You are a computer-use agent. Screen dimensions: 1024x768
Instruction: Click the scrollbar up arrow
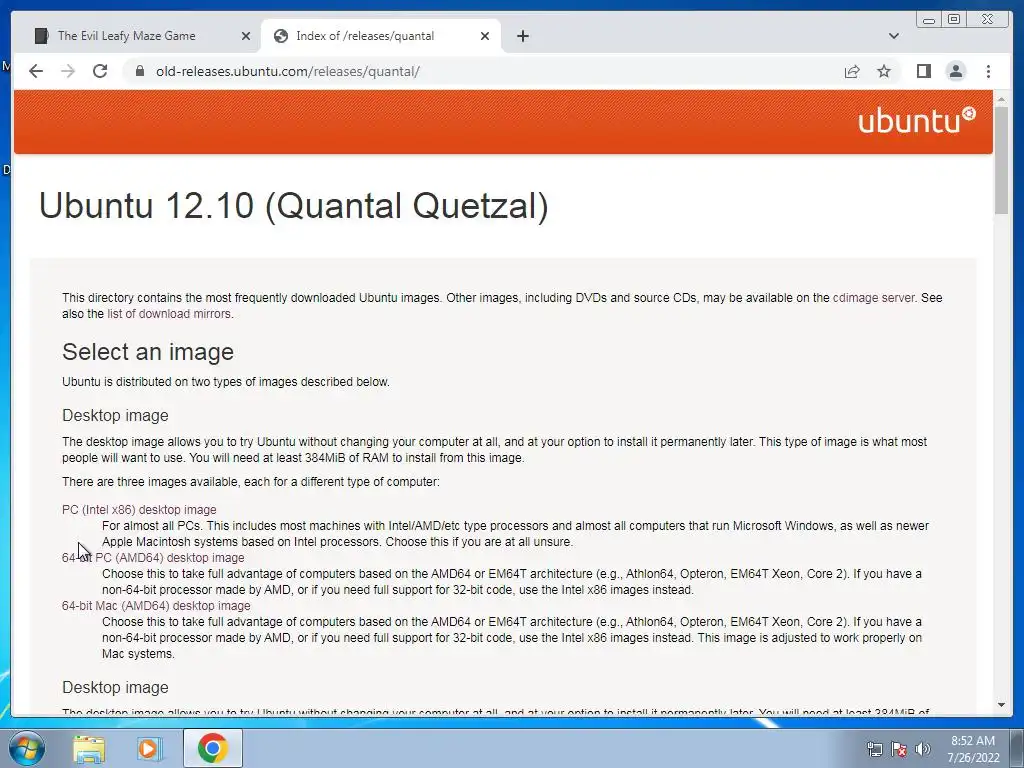[1001, 99]
